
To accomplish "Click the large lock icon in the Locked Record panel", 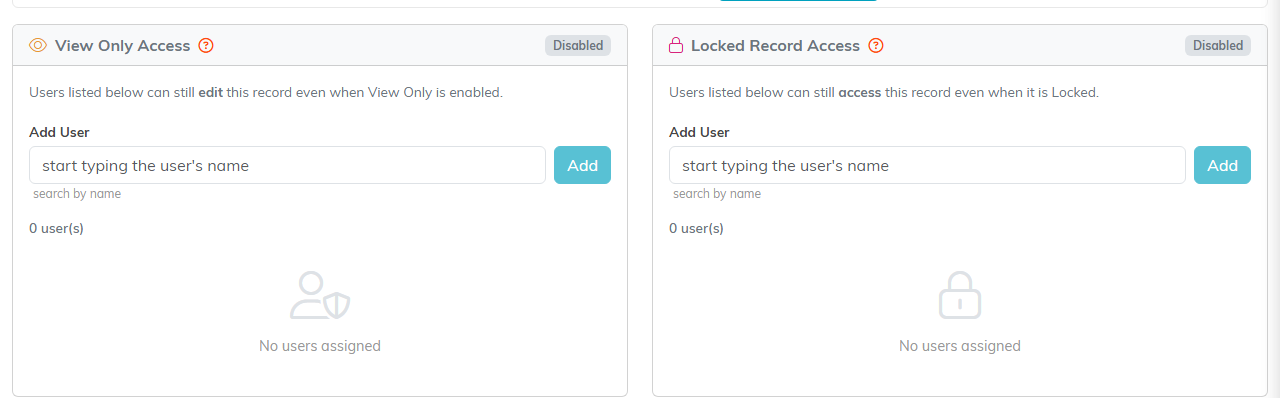I will pyautogui.click(x=960, y=295).
